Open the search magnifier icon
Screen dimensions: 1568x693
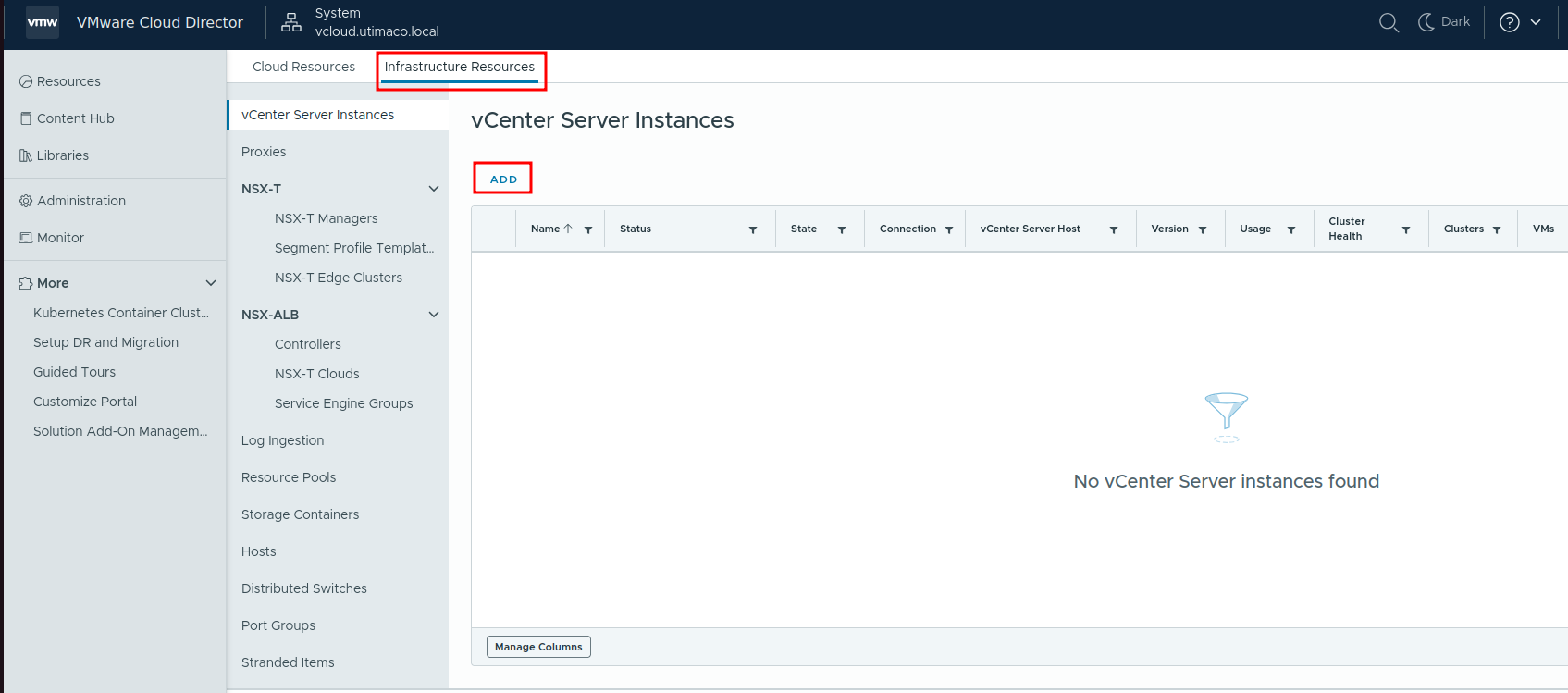[1389, 22]
